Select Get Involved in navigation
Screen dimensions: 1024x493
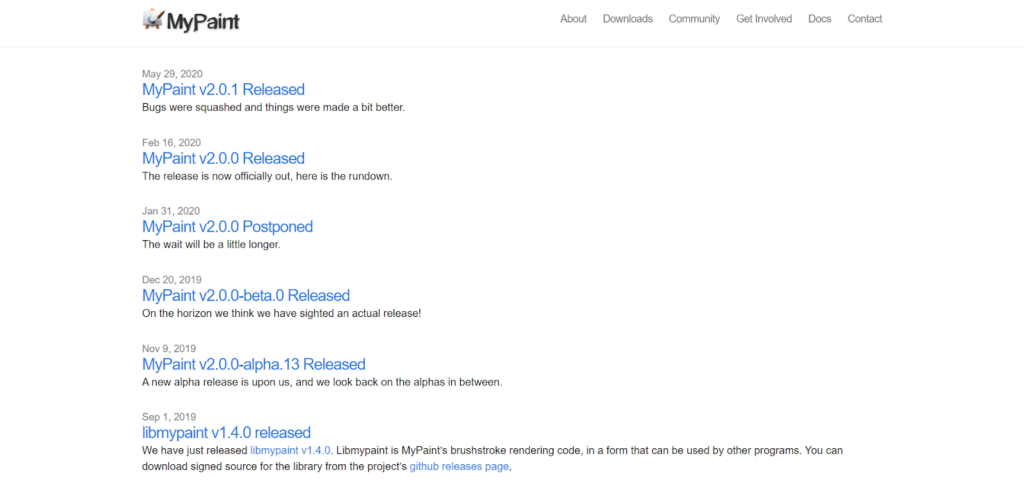click(764, 19)
